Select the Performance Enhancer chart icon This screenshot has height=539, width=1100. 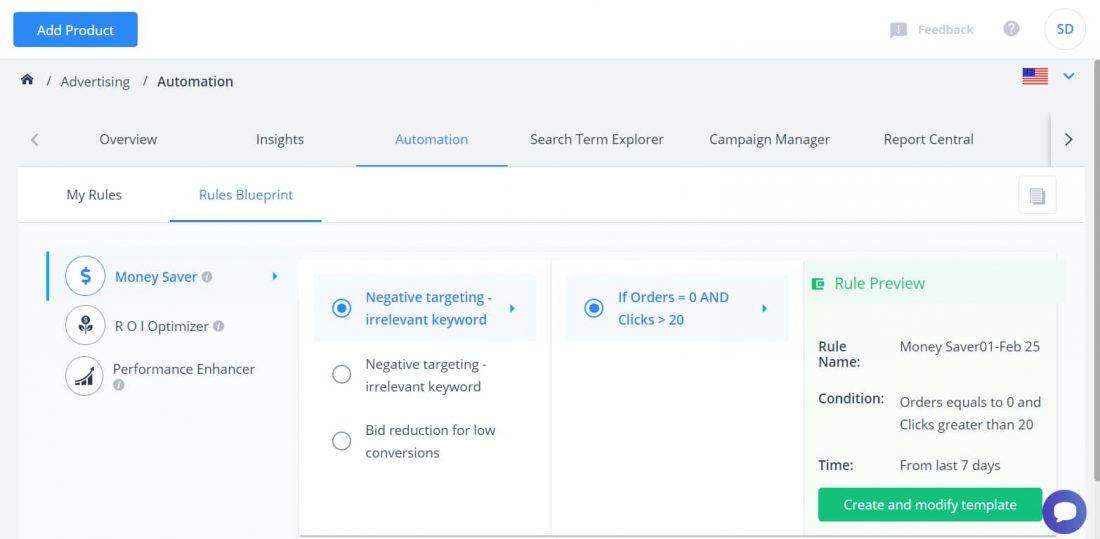[85, 375]
